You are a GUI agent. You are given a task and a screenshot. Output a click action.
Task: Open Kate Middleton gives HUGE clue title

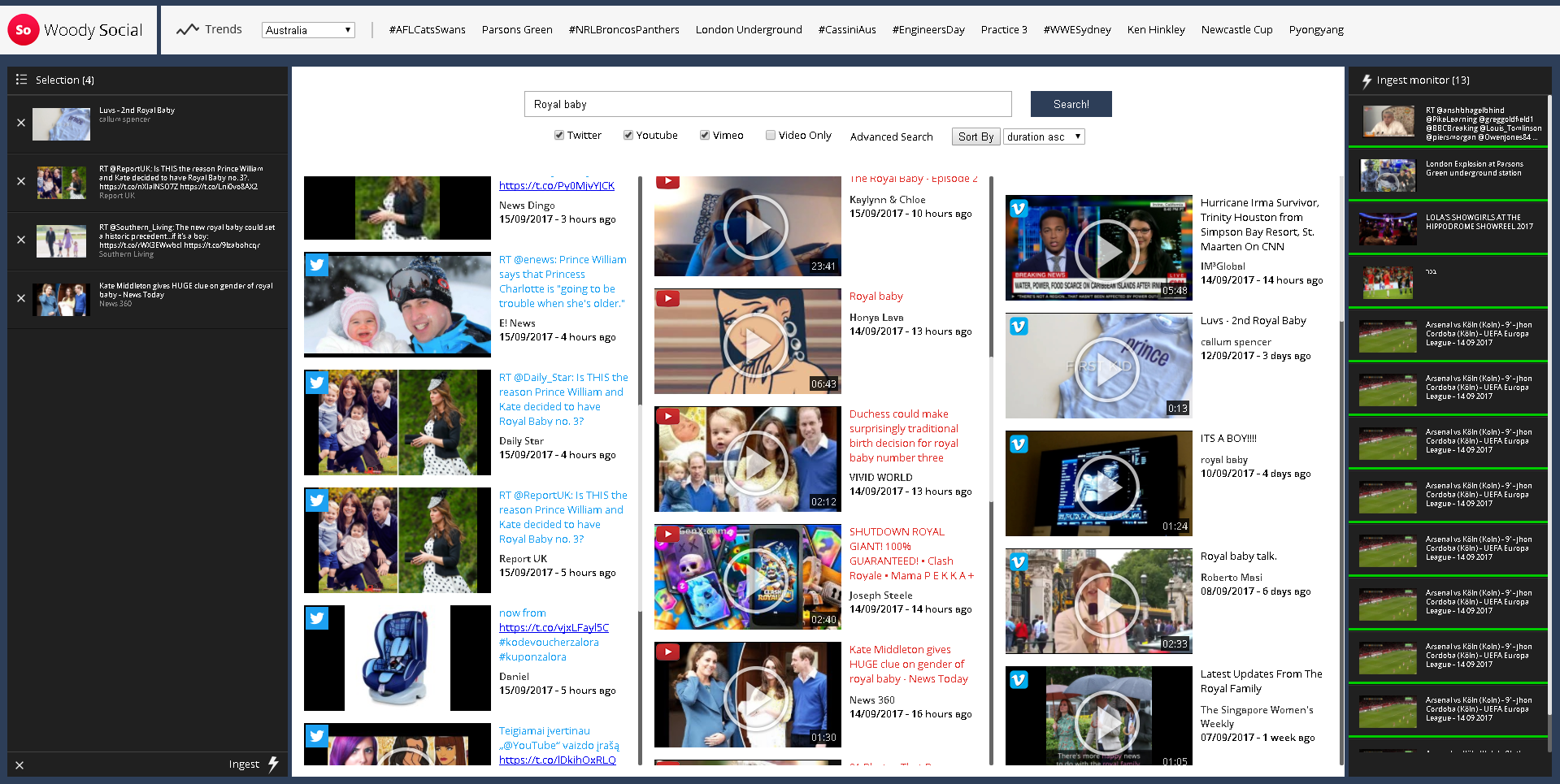coord(908,664)
